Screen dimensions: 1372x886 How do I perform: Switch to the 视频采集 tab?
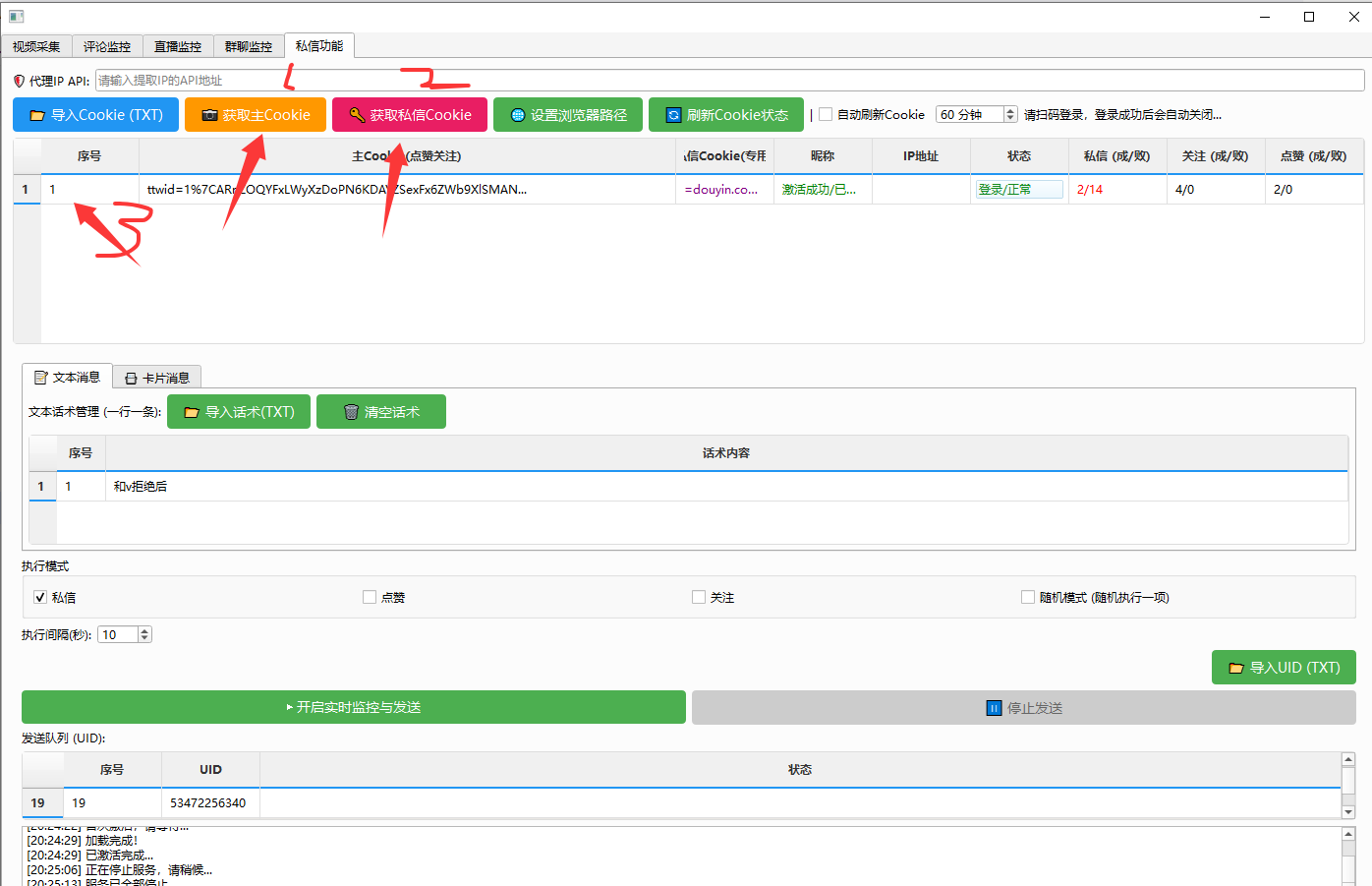tap(36, 46)
